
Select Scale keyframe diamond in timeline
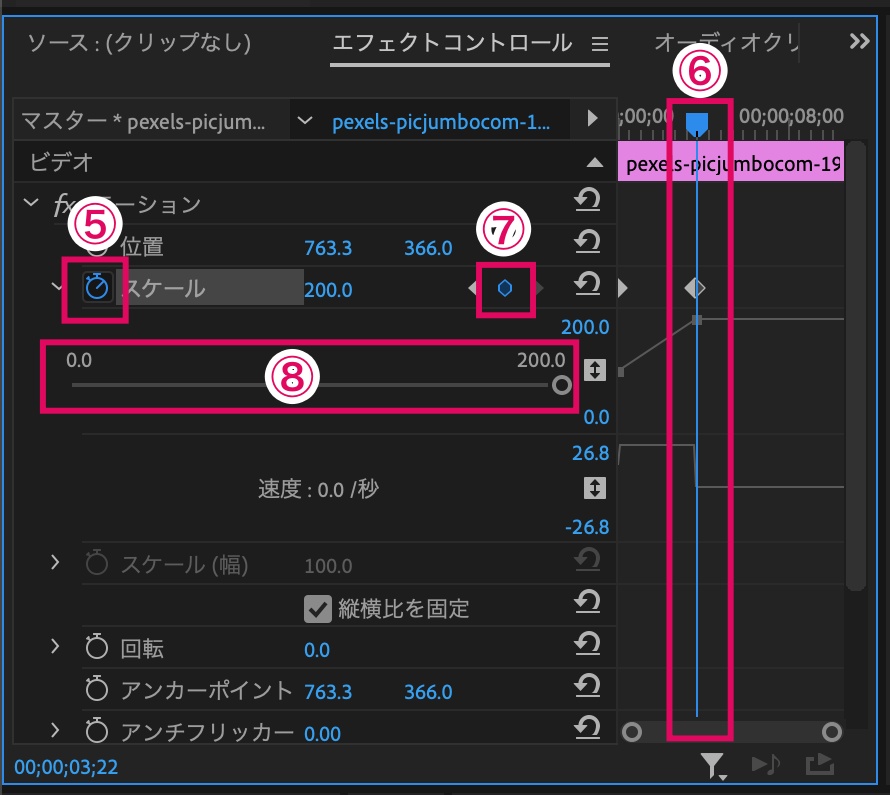click(695, 288)
